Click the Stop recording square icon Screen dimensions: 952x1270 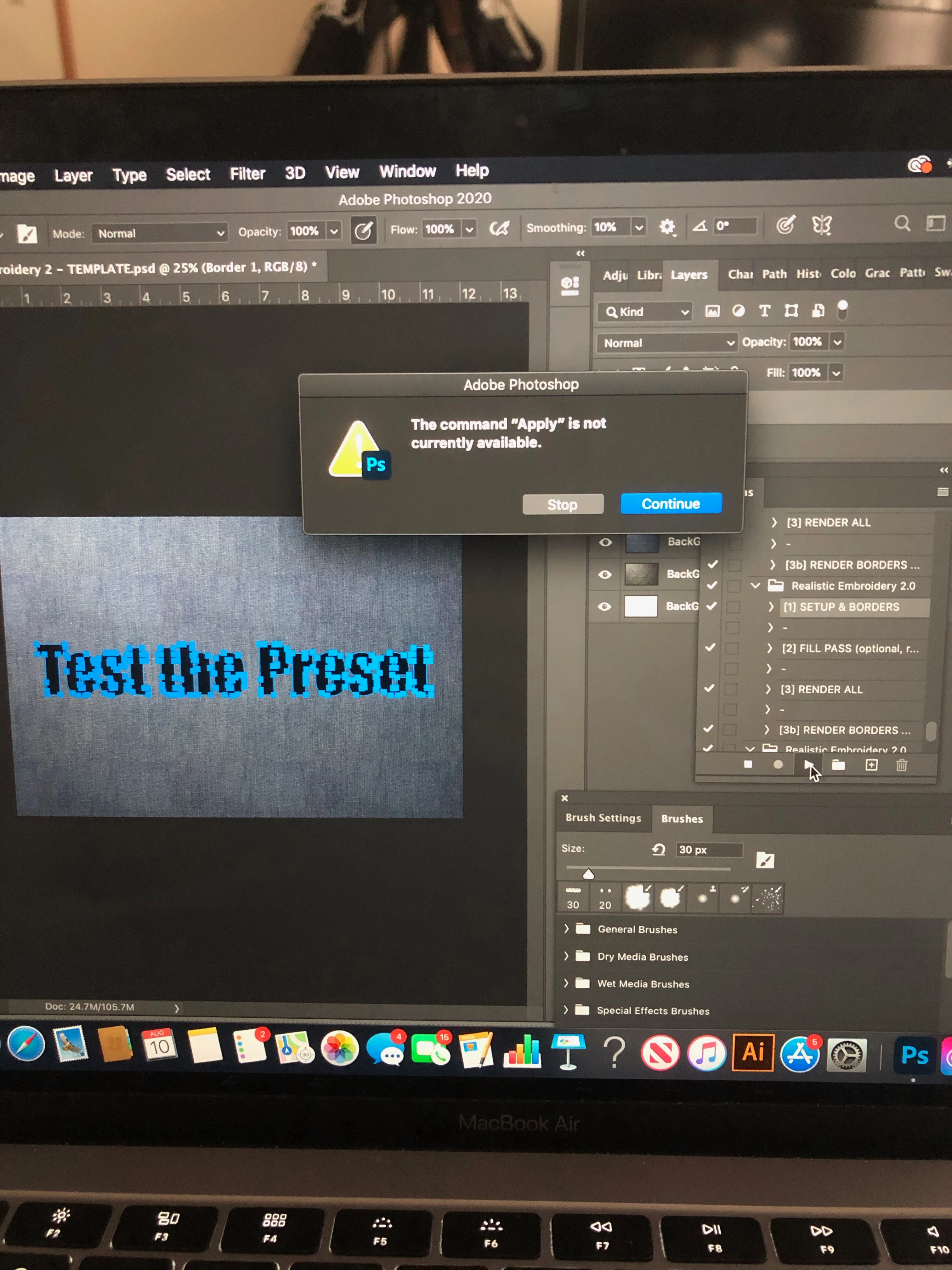pos(748,764)
